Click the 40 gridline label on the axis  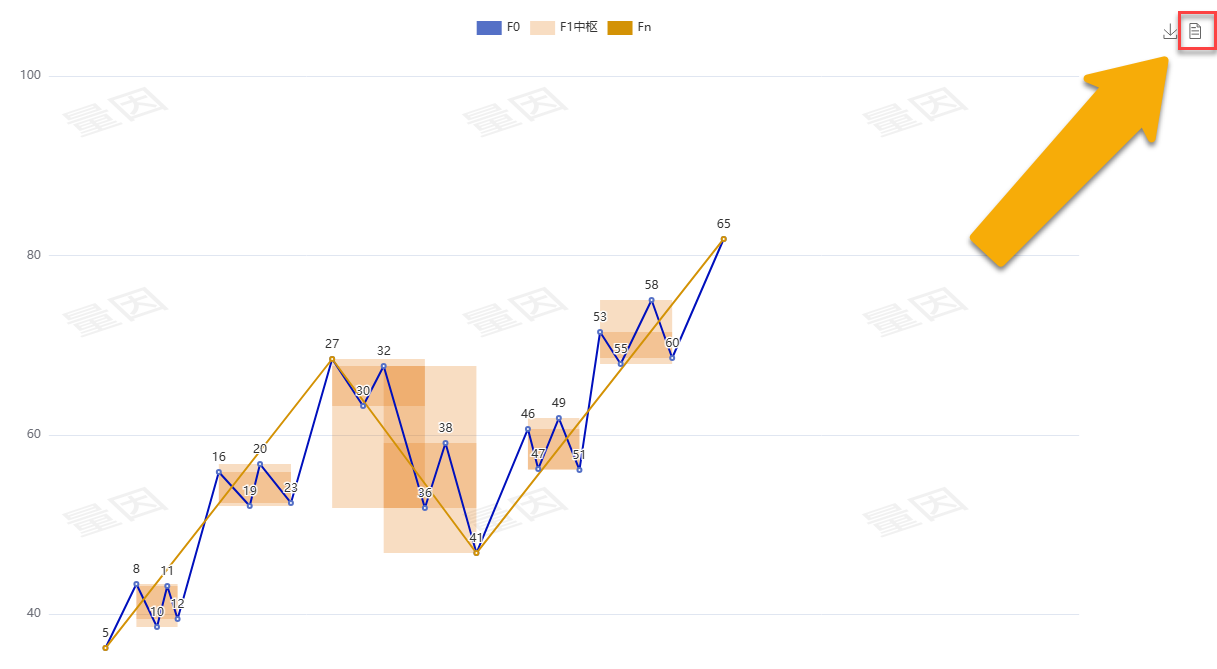pos(31,614)
